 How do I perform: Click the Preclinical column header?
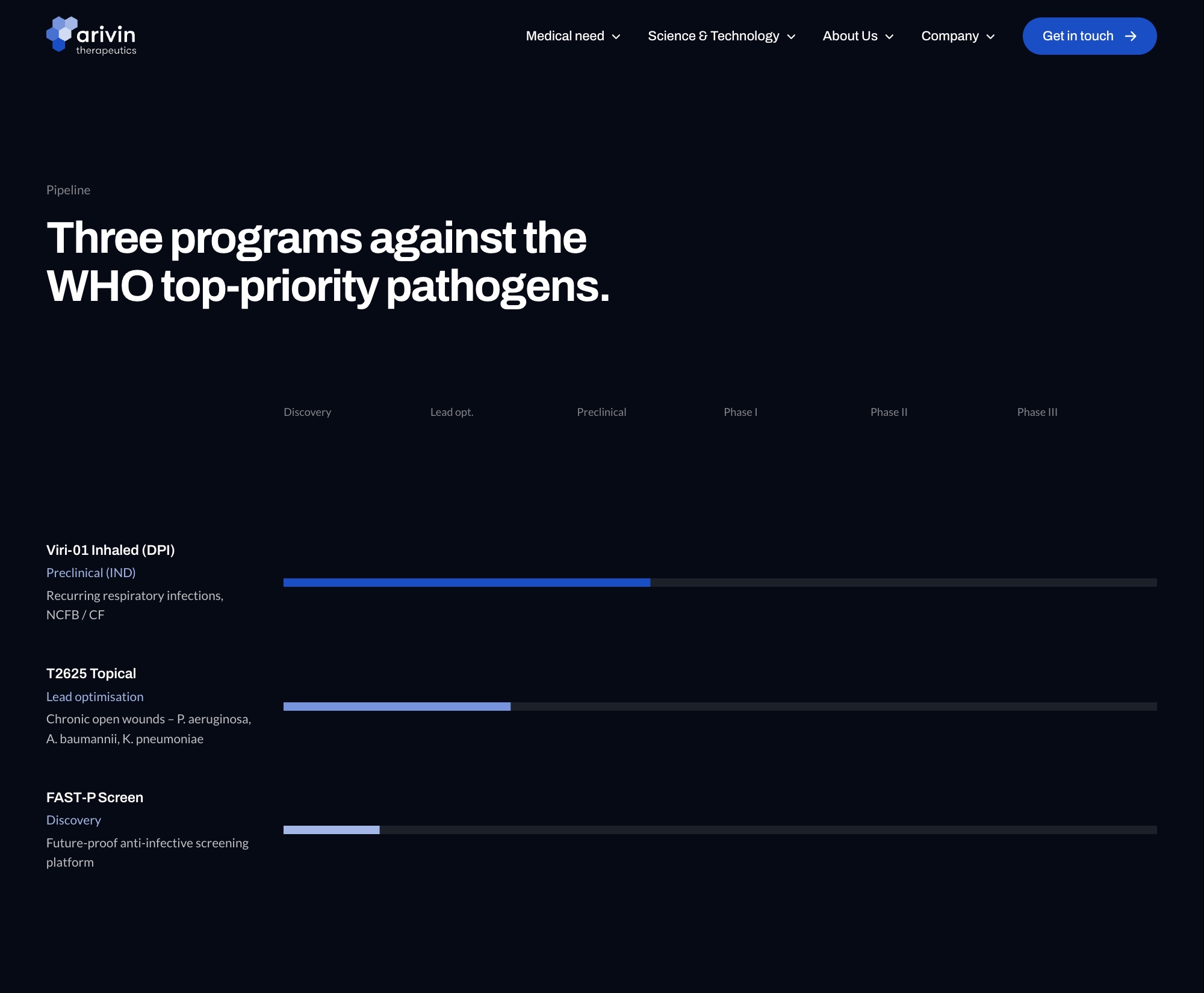[601, 412]
